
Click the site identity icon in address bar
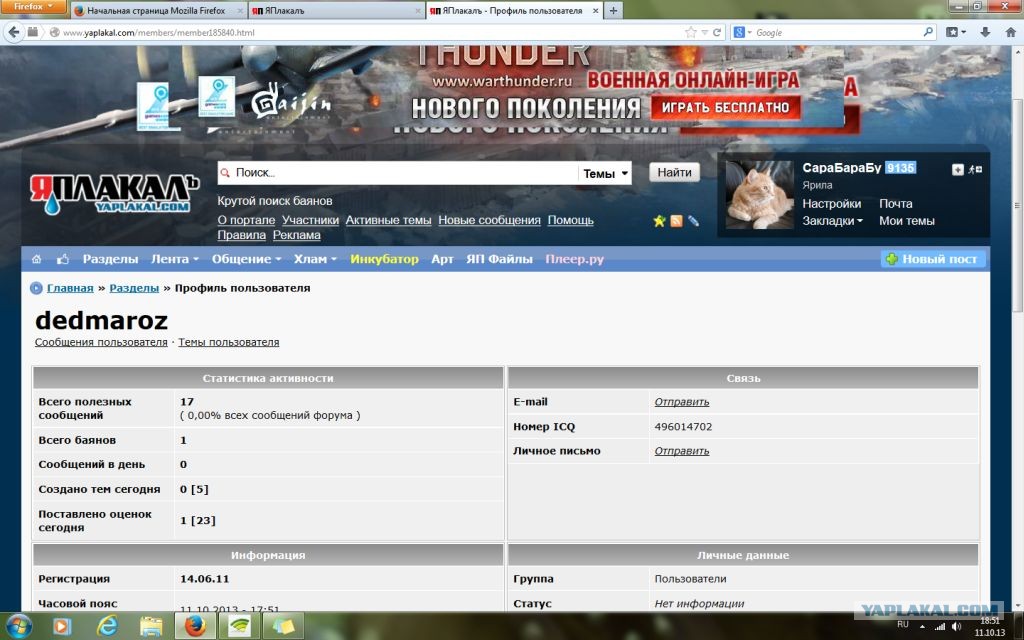point(55,32)
